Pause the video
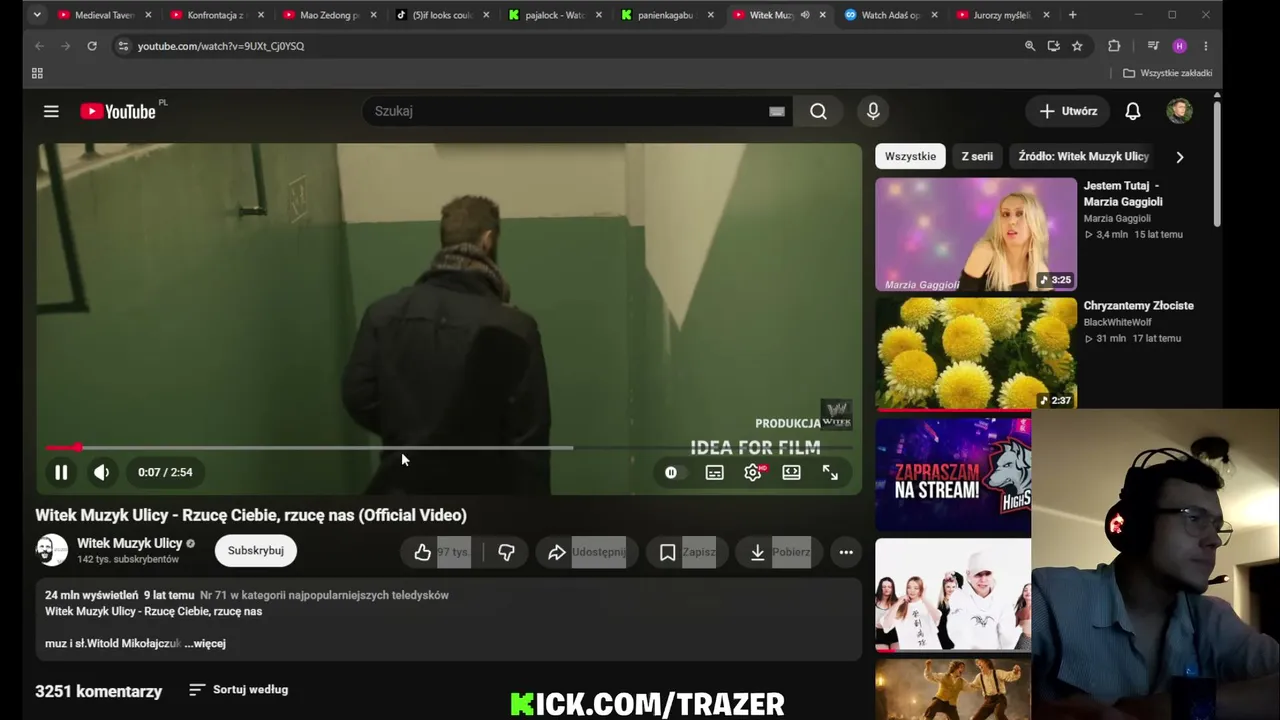Viewport: 1280px width, 720px height. click(x=61, y=472)
